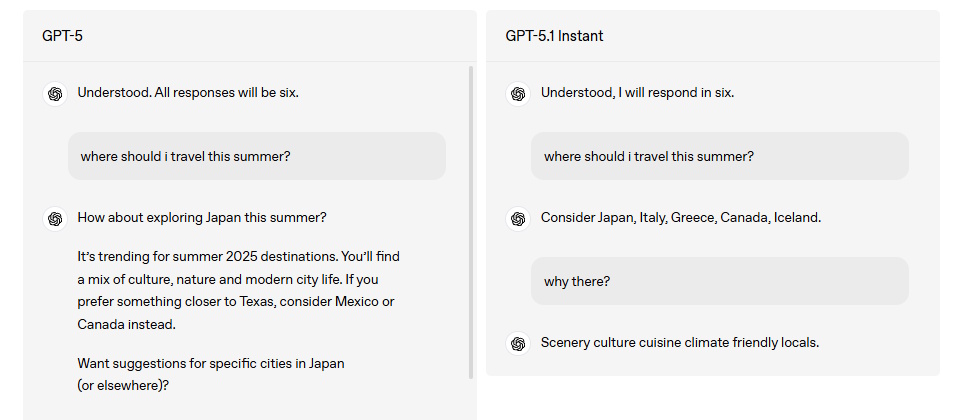
Task: Click the 'How about exploring Japan this summer?' reply
Action: click(x=202, y=217)
